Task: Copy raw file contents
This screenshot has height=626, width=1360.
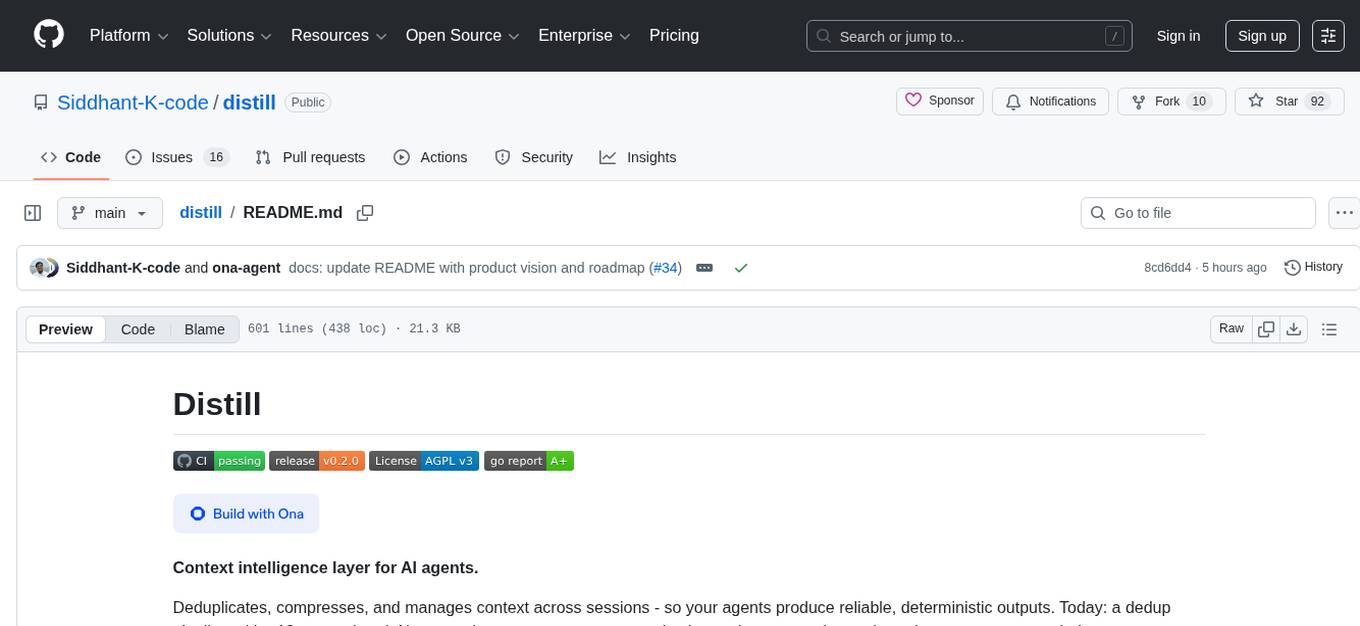Action: pyautogui.click(x=1266, y=329)
